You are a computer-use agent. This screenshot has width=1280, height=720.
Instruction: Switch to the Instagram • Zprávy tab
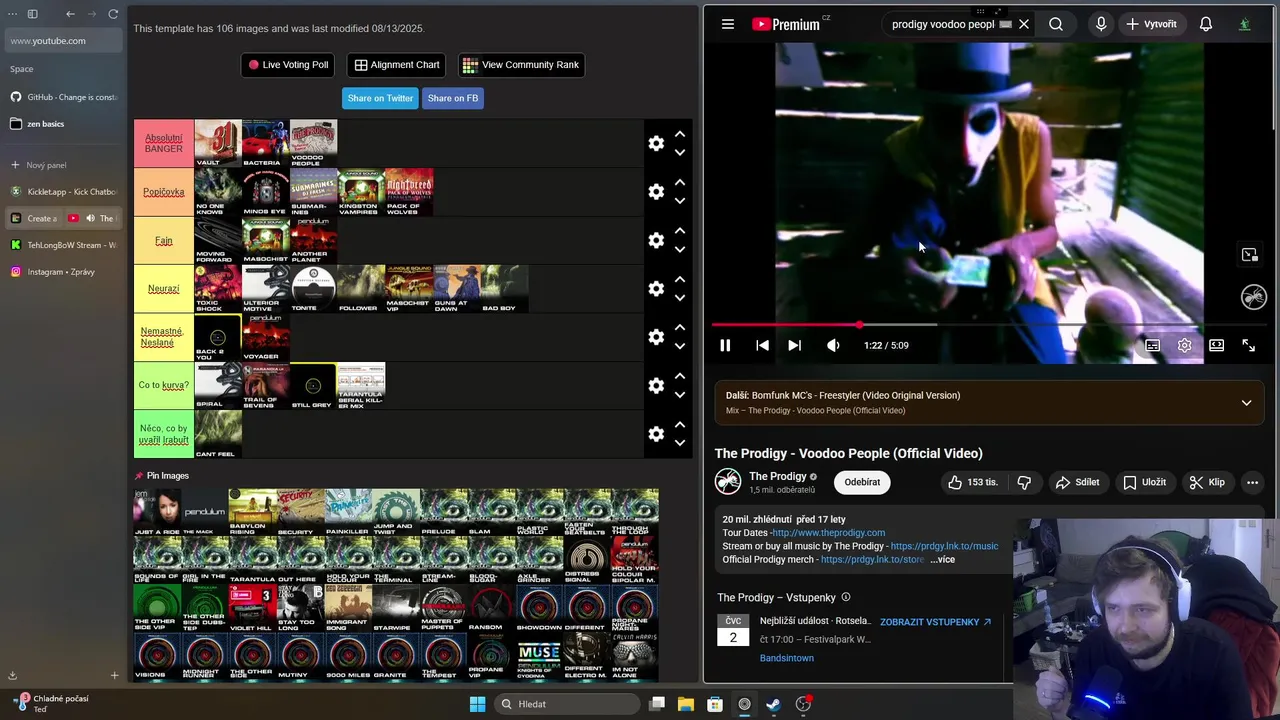click(x=63, y=272)
